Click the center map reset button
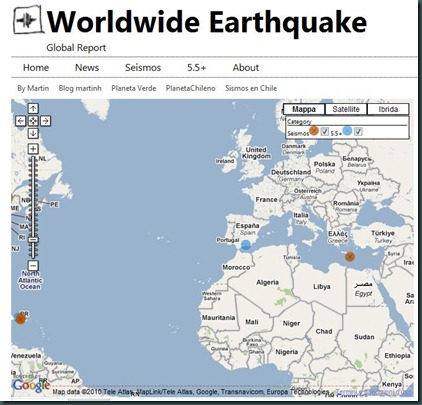 (33, 121)
